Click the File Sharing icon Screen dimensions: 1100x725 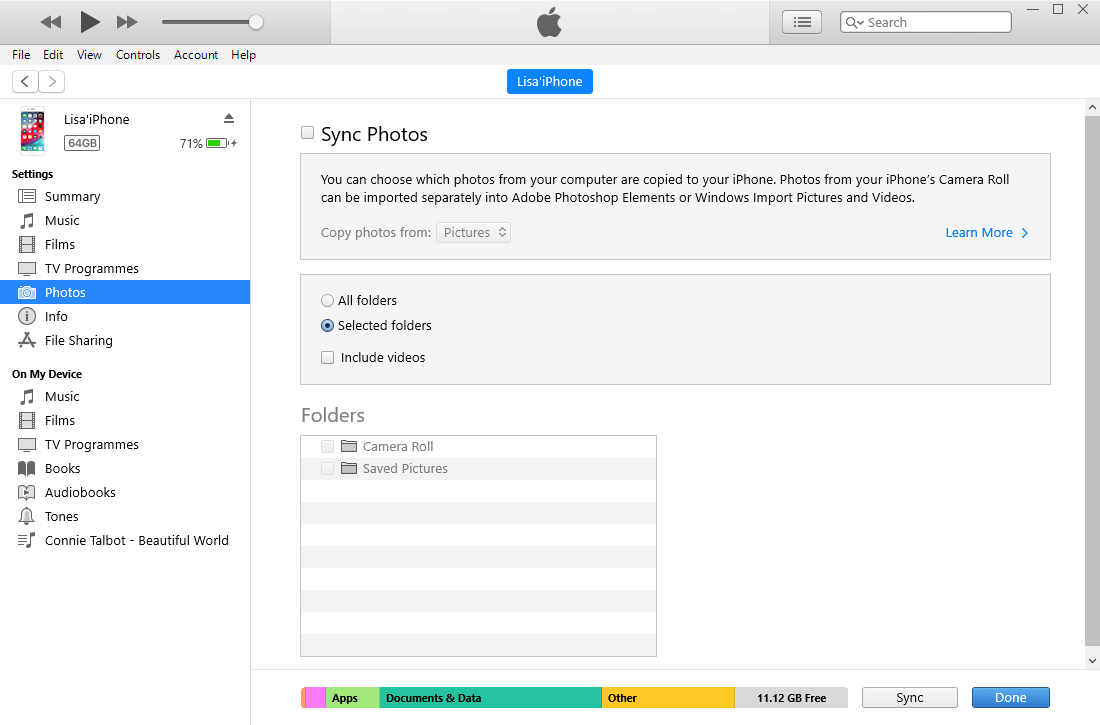27,340
